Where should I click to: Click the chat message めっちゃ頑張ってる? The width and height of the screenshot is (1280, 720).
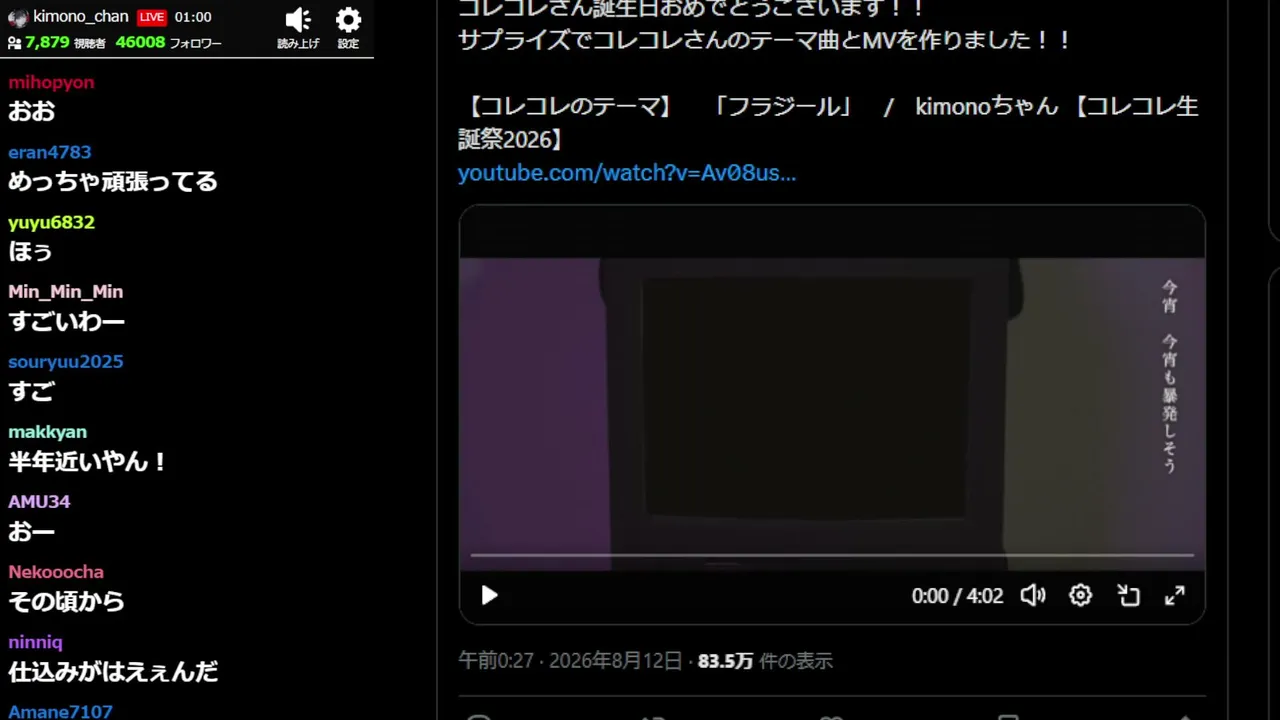pos(113,181)
